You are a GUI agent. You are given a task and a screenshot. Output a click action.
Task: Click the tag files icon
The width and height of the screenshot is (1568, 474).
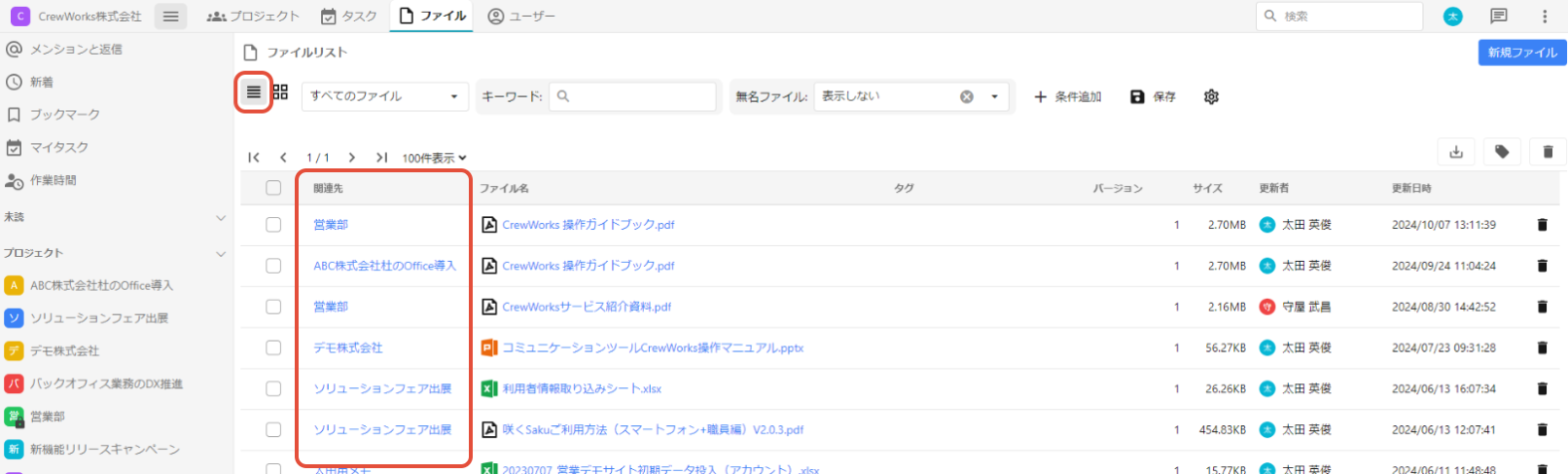coord(1502,152)
